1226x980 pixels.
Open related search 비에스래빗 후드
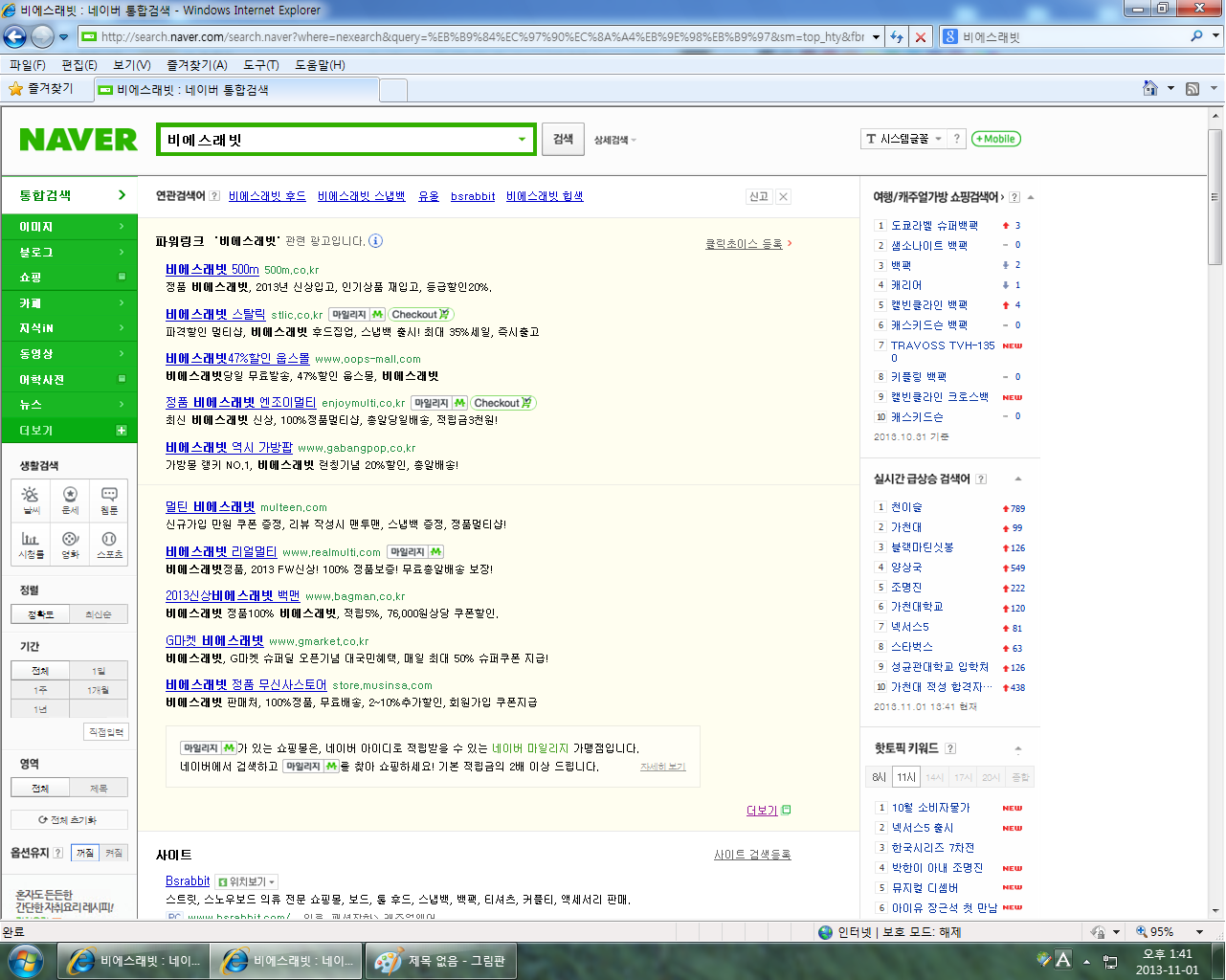(x=267, y=196)
